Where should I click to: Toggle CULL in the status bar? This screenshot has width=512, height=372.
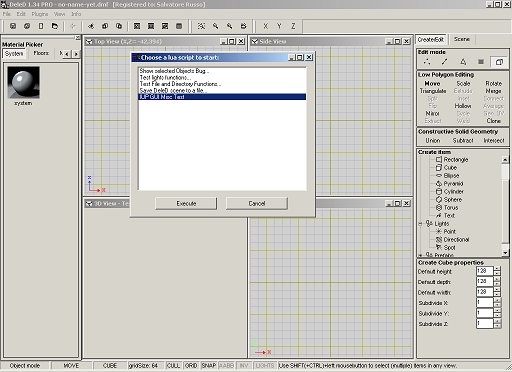point(173,366)
